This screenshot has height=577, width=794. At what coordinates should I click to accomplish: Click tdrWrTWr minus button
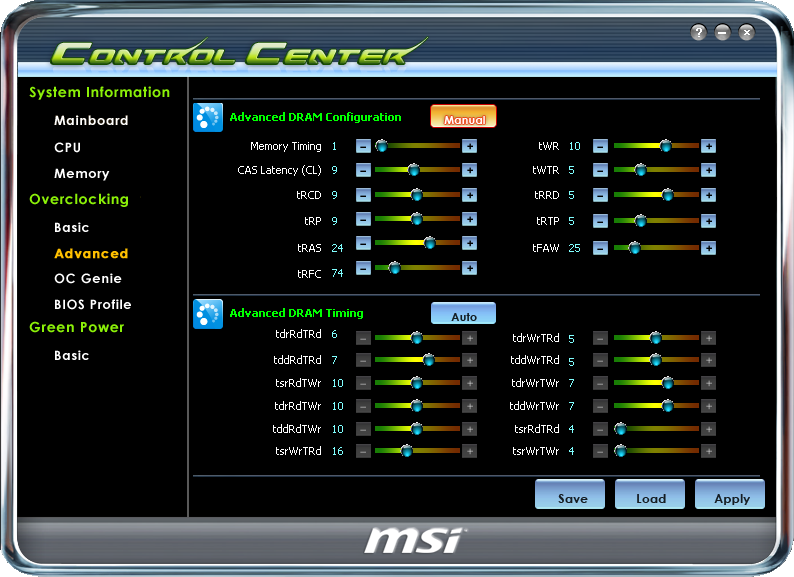point(600,383)
